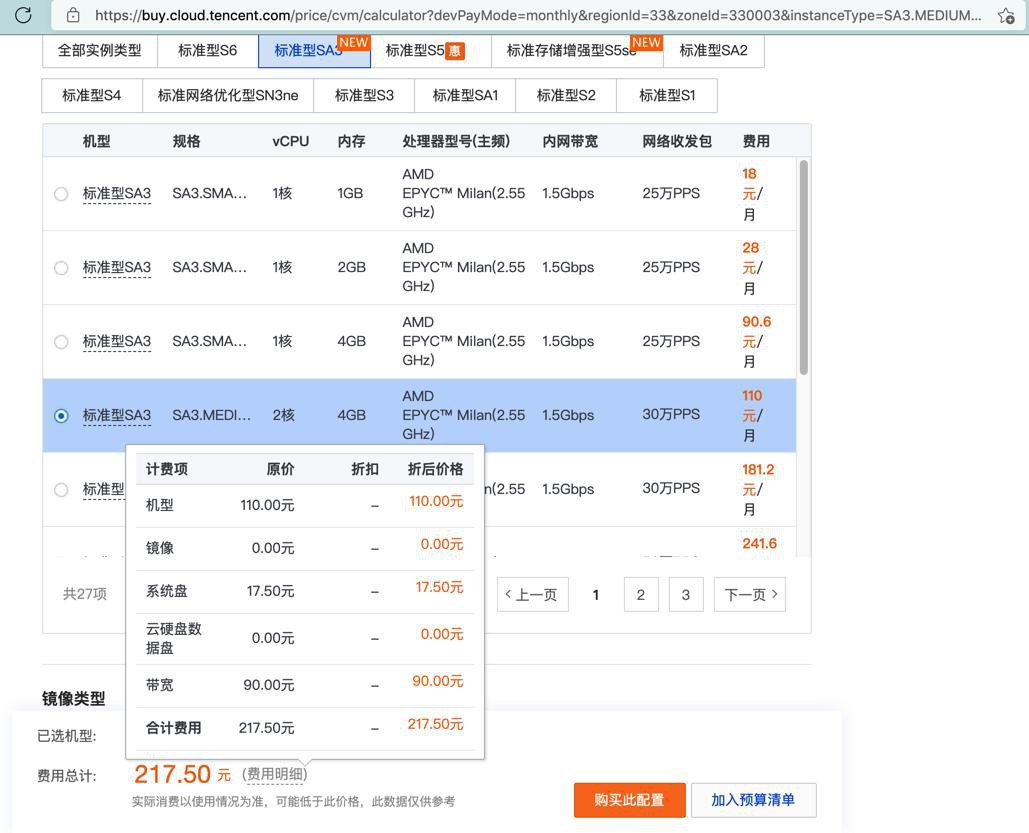Select the 全部实例类型 tab
1029x833 pixels.
(x=100, y=51)
